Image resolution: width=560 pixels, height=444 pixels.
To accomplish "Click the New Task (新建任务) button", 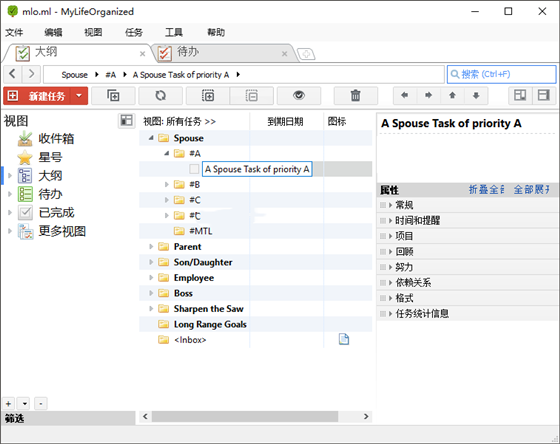I will pos(38,96).
